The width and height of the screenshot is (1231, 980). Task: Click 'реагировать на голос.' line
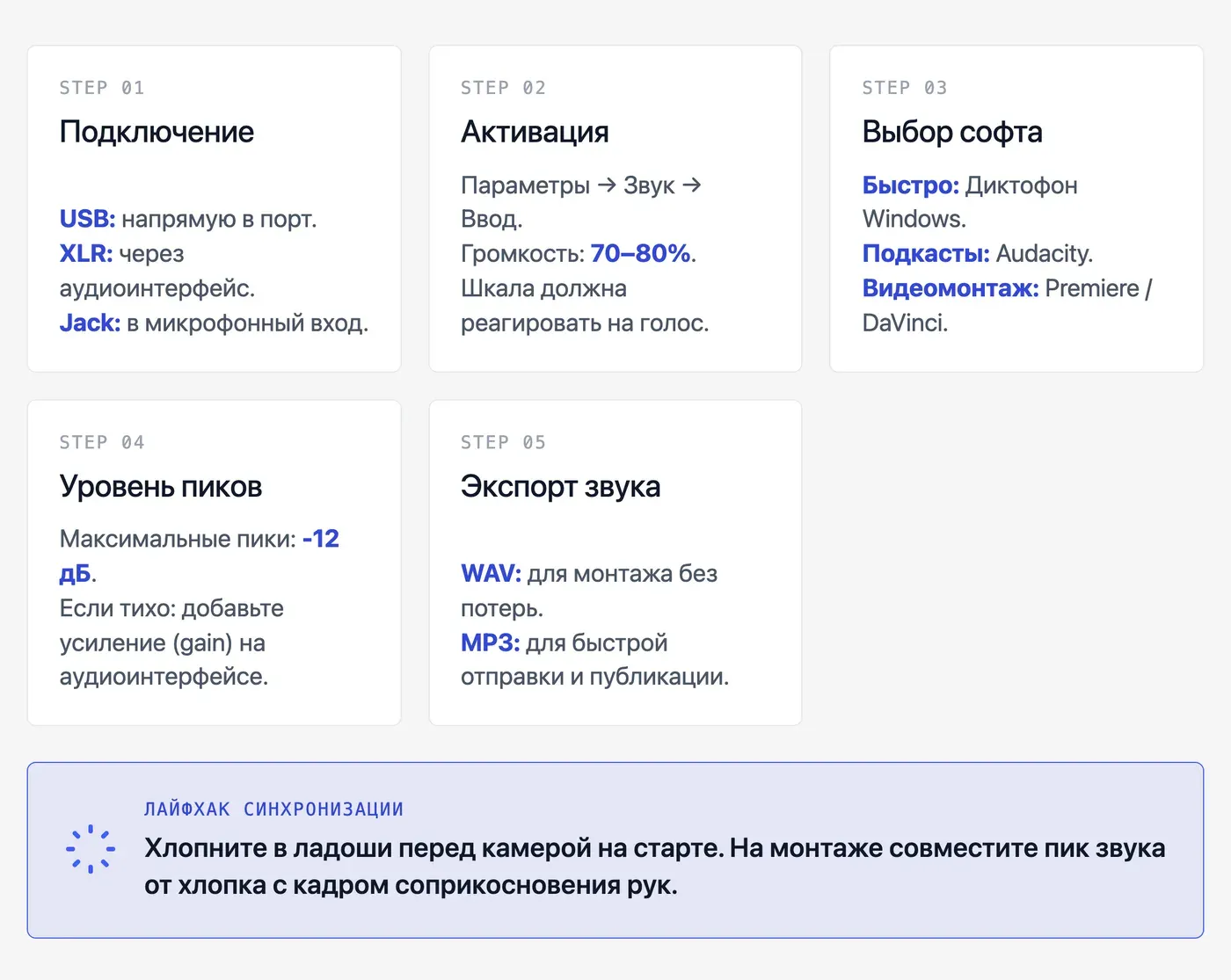(585, 323)
